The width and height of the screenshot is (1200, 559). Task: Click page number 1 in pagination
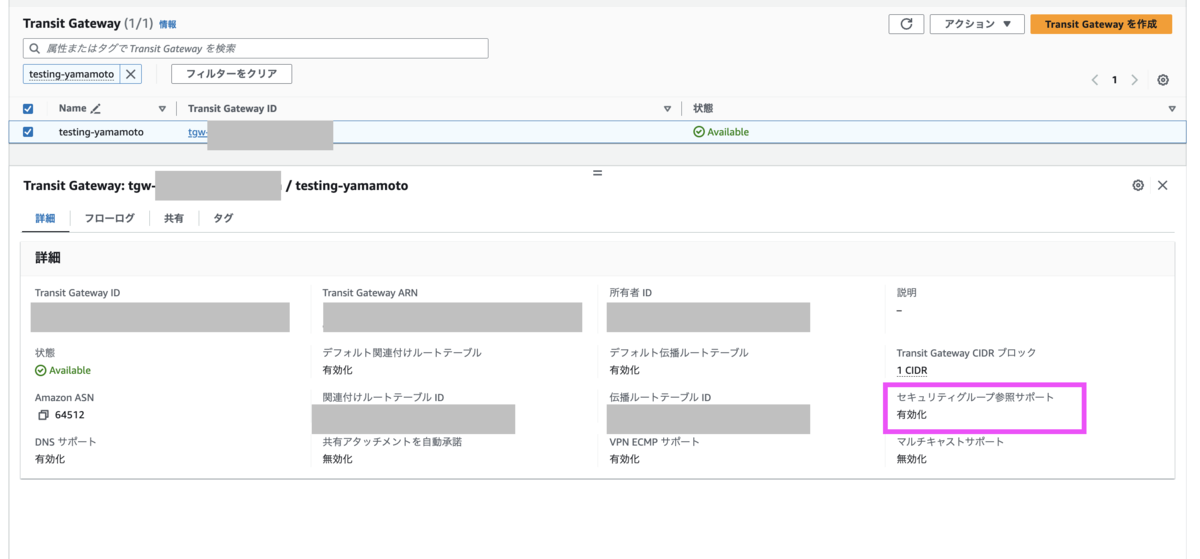point(1115,80)
